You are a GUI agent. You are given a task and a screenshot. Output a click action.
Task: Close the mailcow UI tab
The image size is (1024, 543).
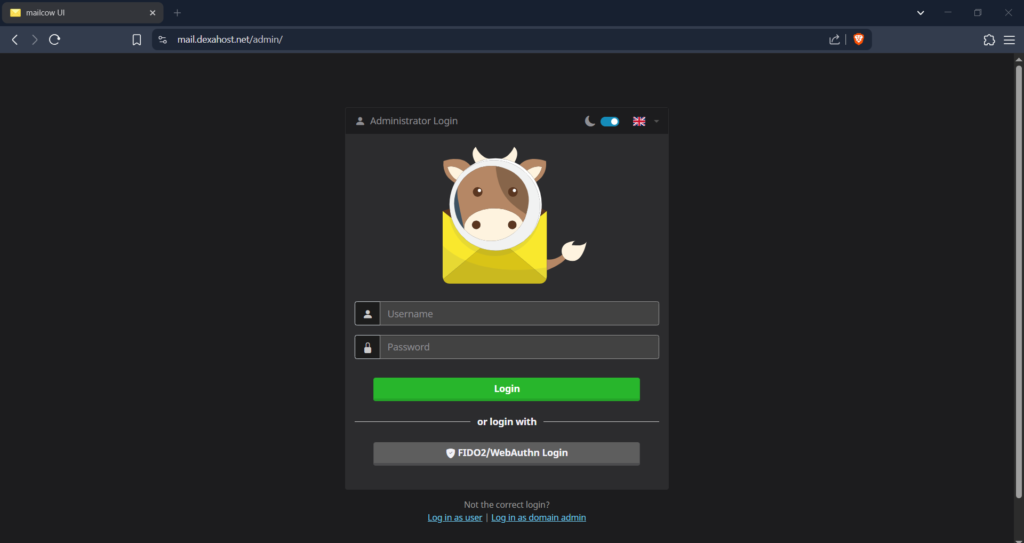click(x=152, y=13)
